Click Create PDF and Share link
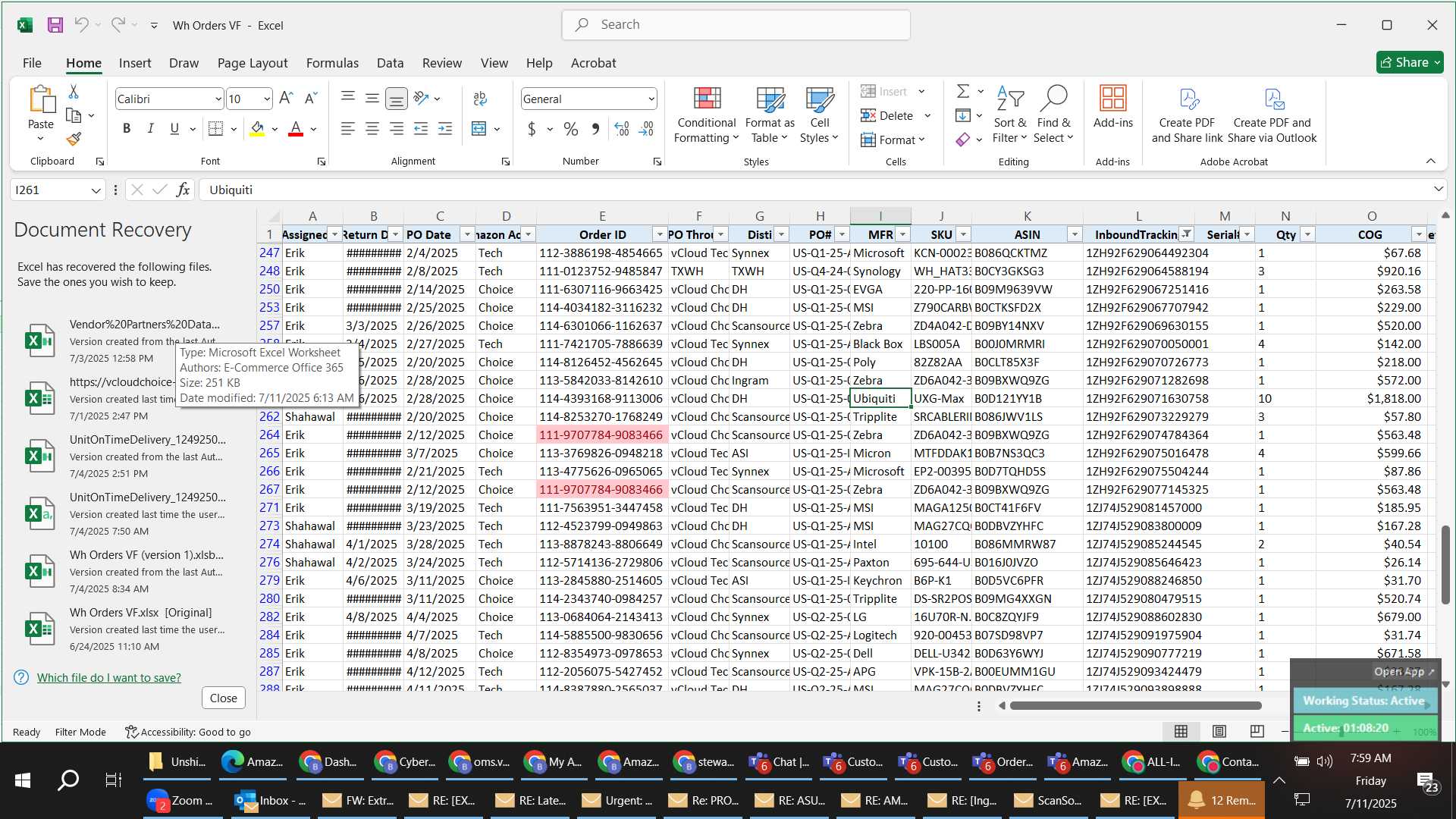Viewport: 1456px width, 819px height. (x=1187, y=115)
